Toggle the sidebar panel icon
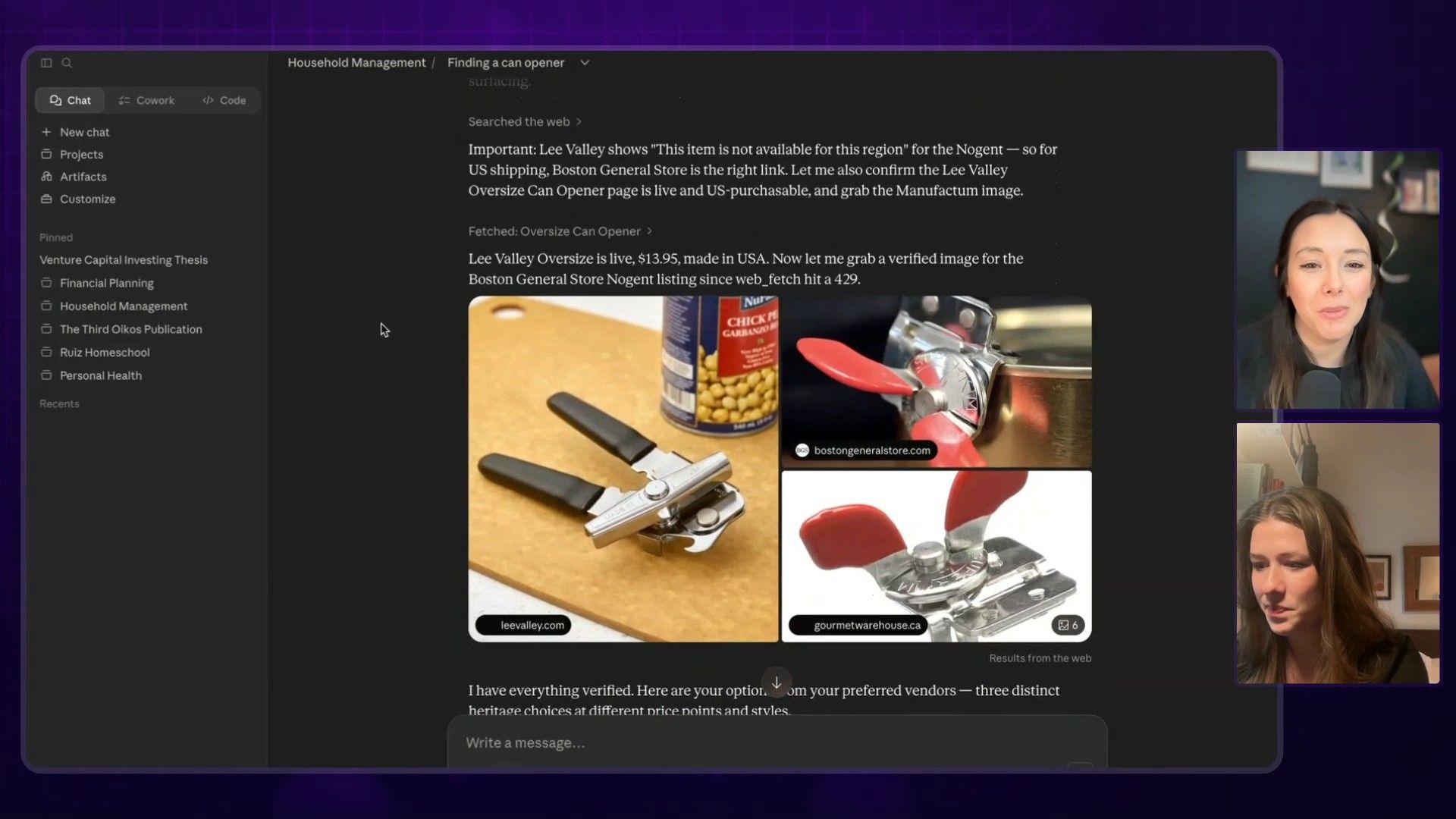The image size is (1456, 819). 46,63
